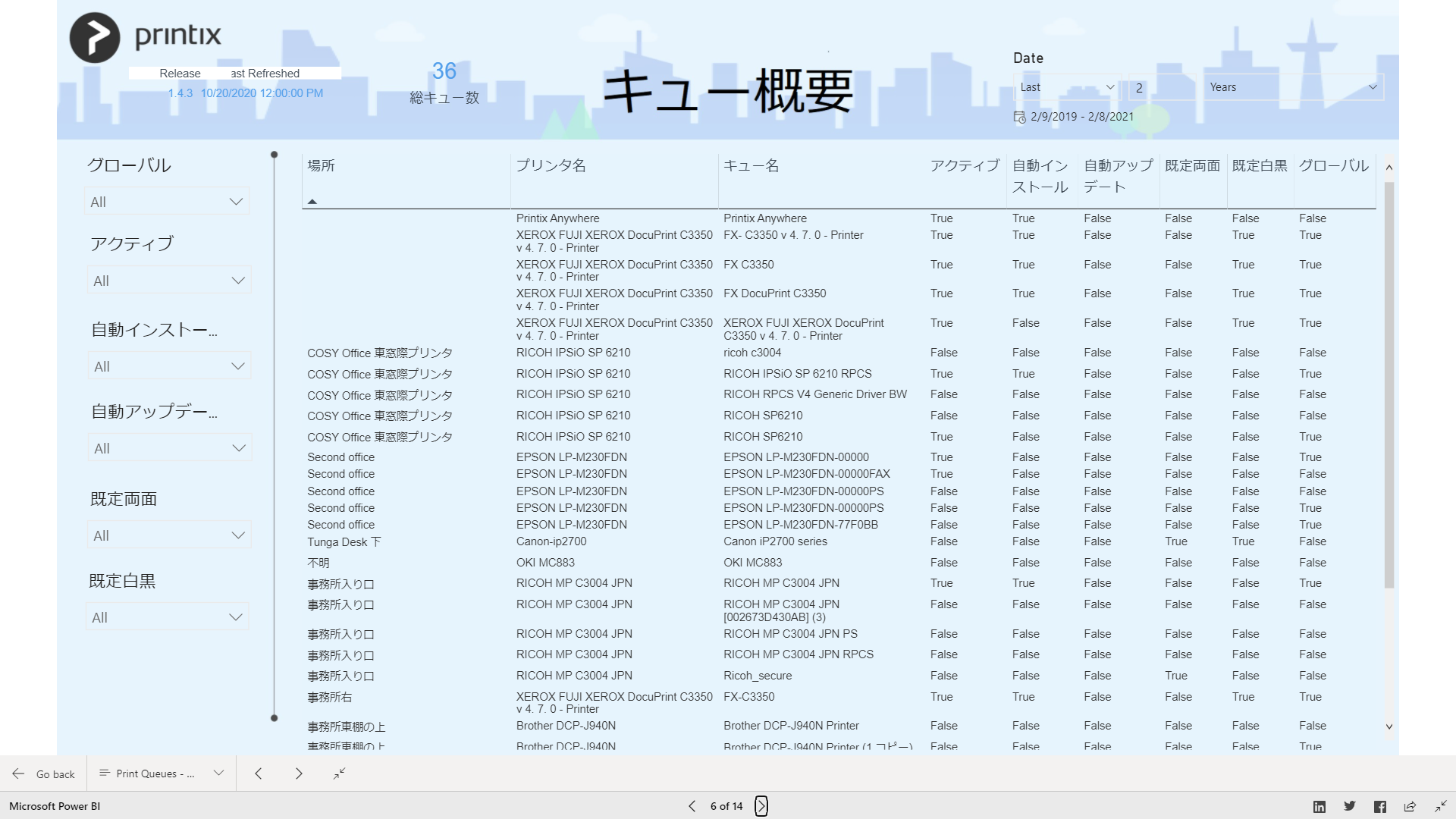Select RICOH IPSiO SP 6210 RPCS cell
1456x819 pixels.
pos(797,374)
